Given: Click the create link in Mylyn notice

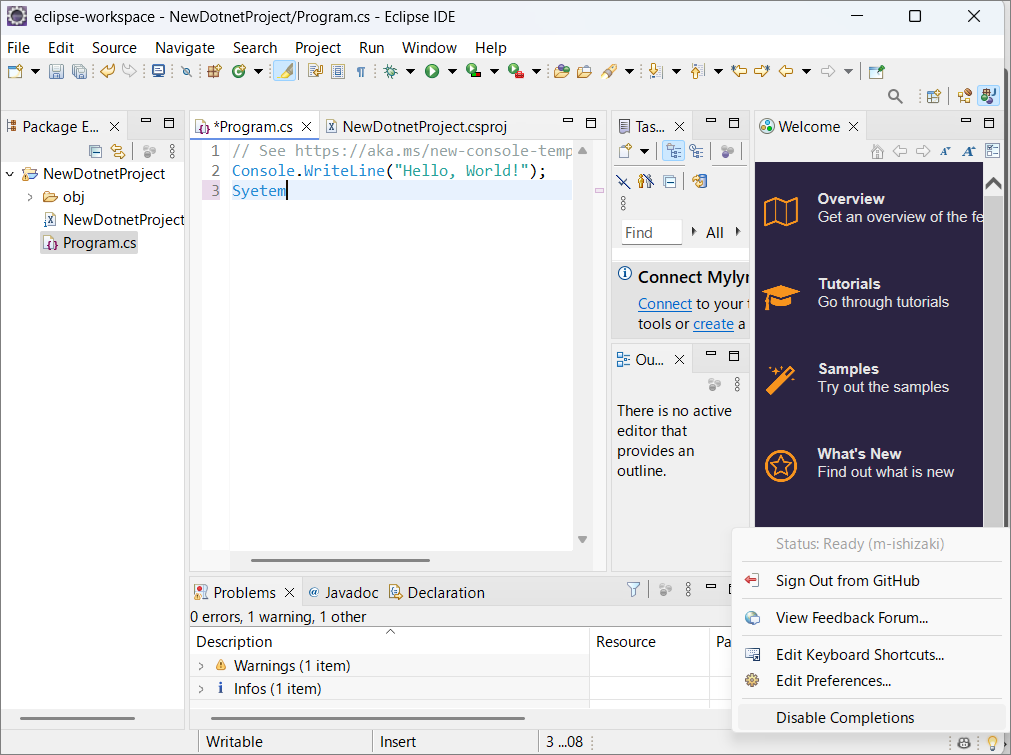Looking at the screenshot, I should point(713,324).
